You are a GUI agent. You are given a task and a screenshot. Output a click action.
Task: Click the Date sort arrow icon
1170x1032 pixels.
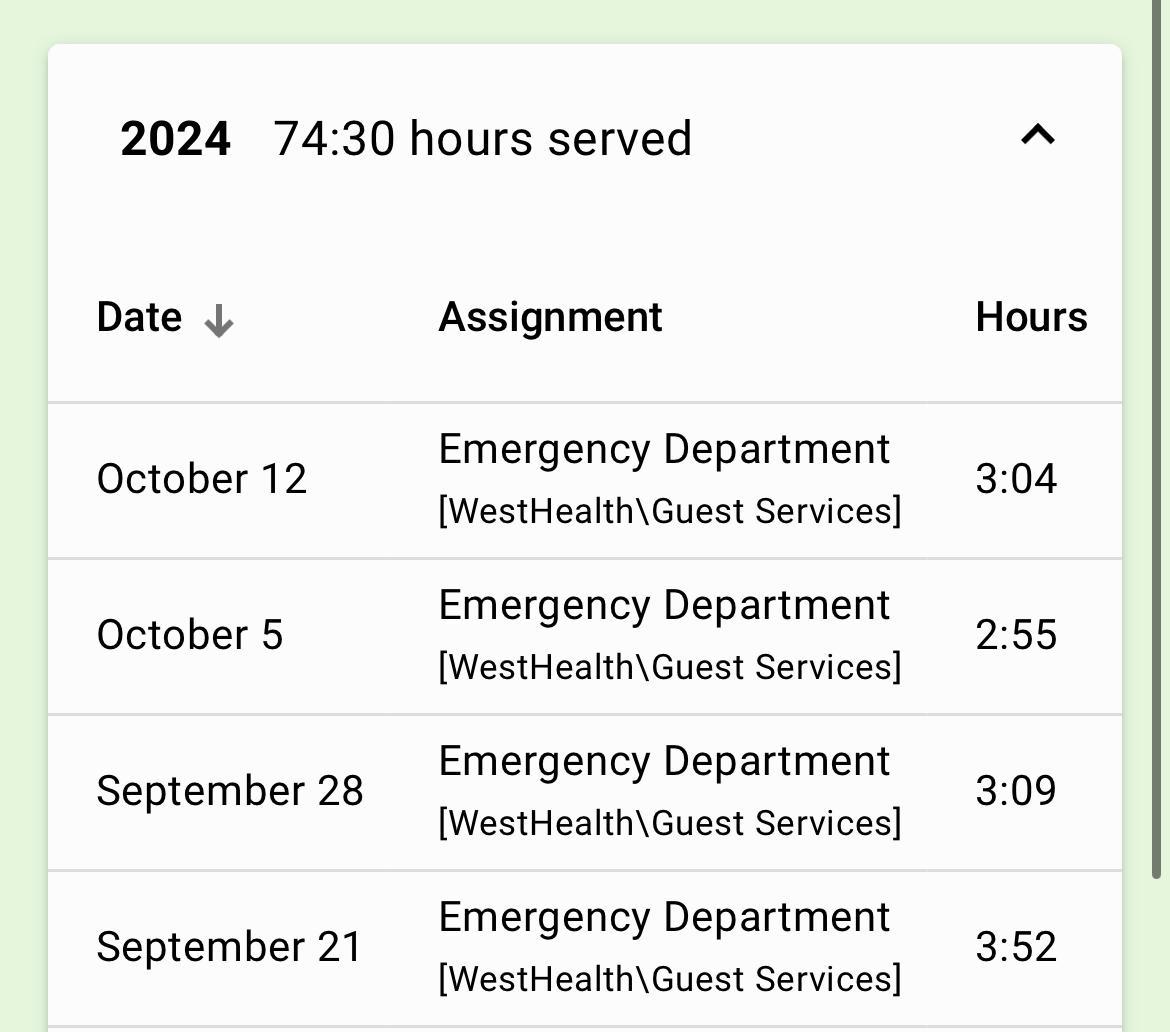[218, 321]
